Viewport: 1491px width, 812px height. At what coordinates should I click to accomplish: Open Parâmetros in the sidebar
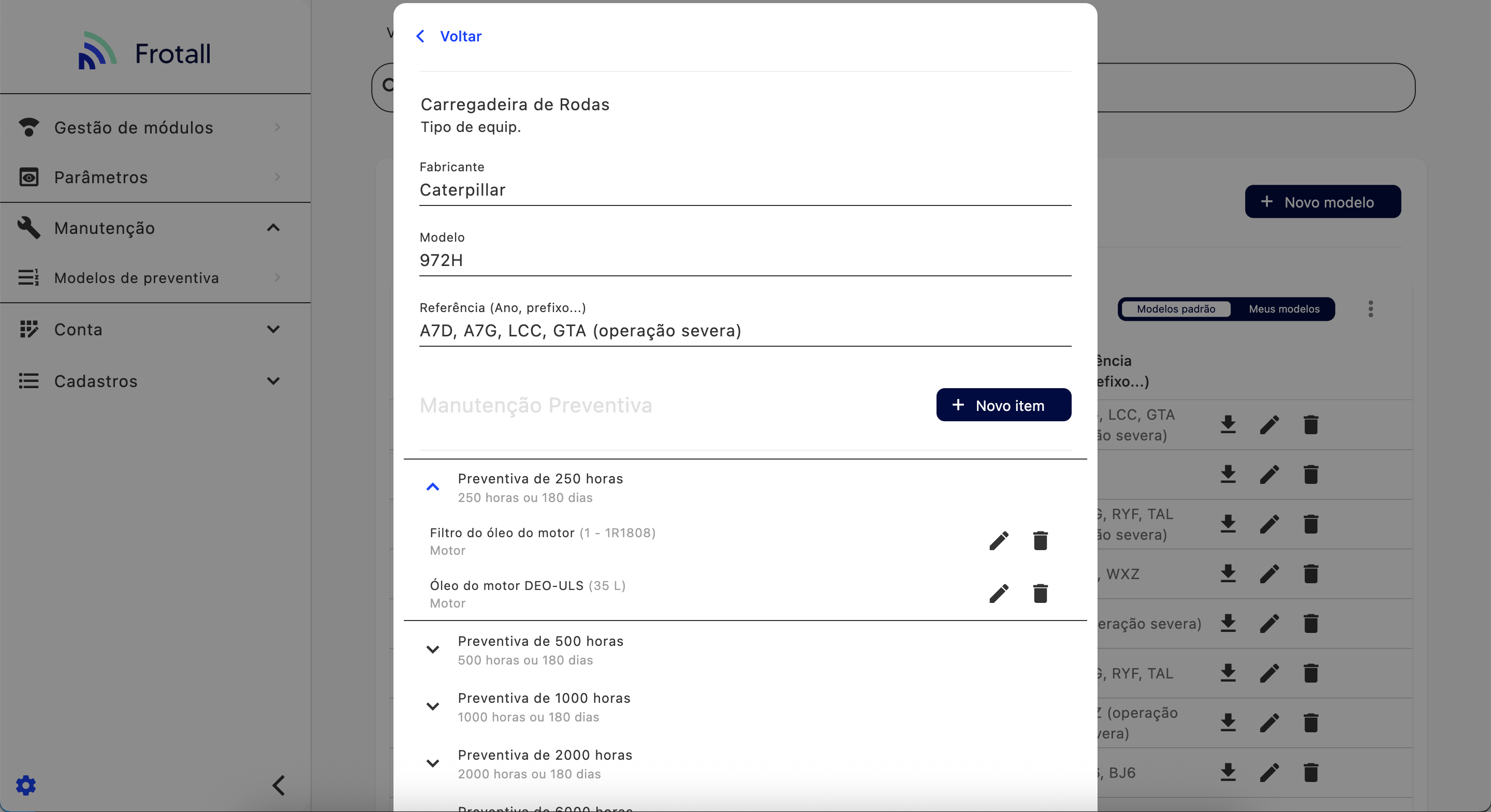coord(155,177)
